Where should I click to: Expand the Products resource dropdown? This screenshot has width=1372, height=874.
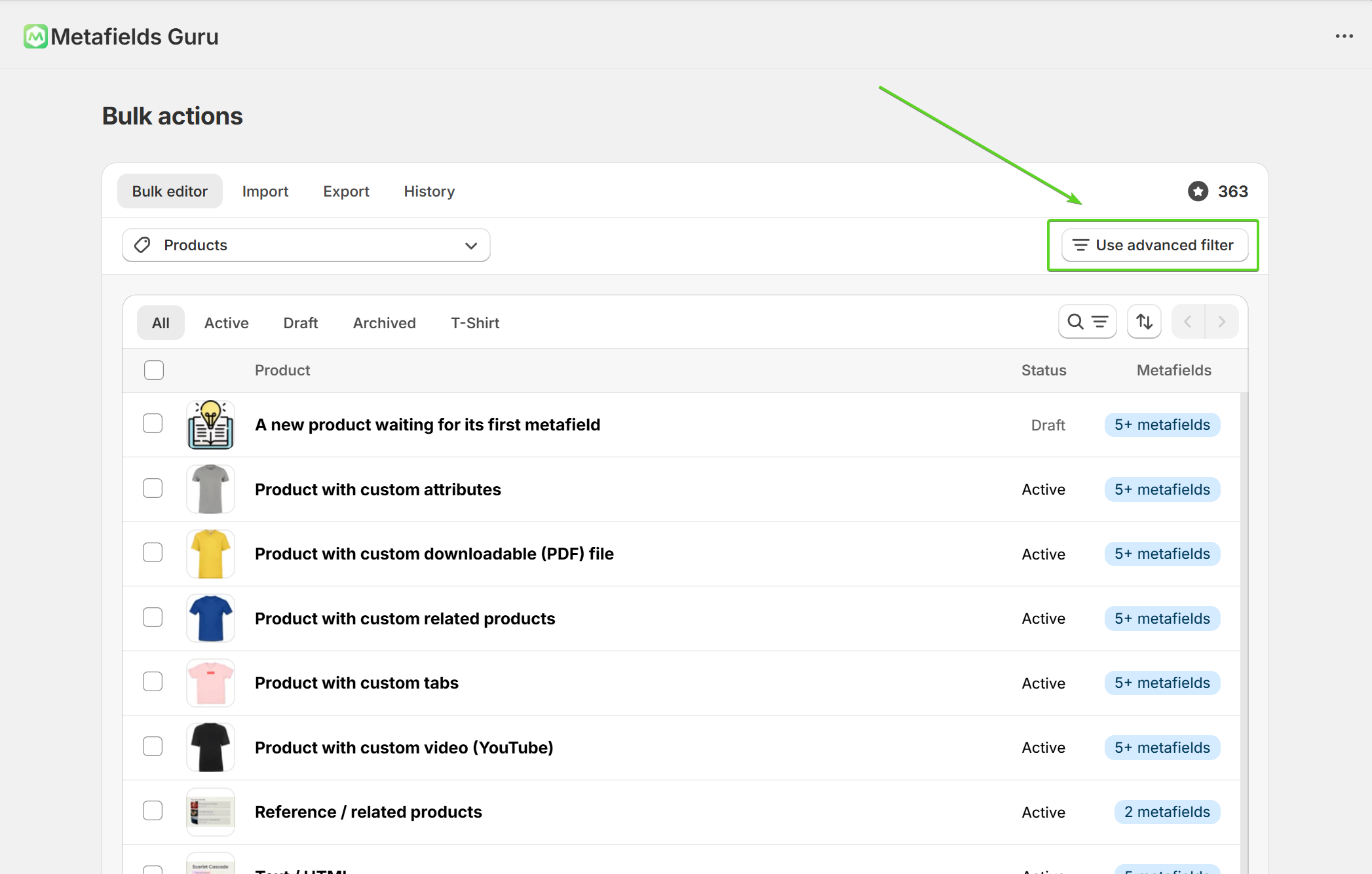pos(470,246)
